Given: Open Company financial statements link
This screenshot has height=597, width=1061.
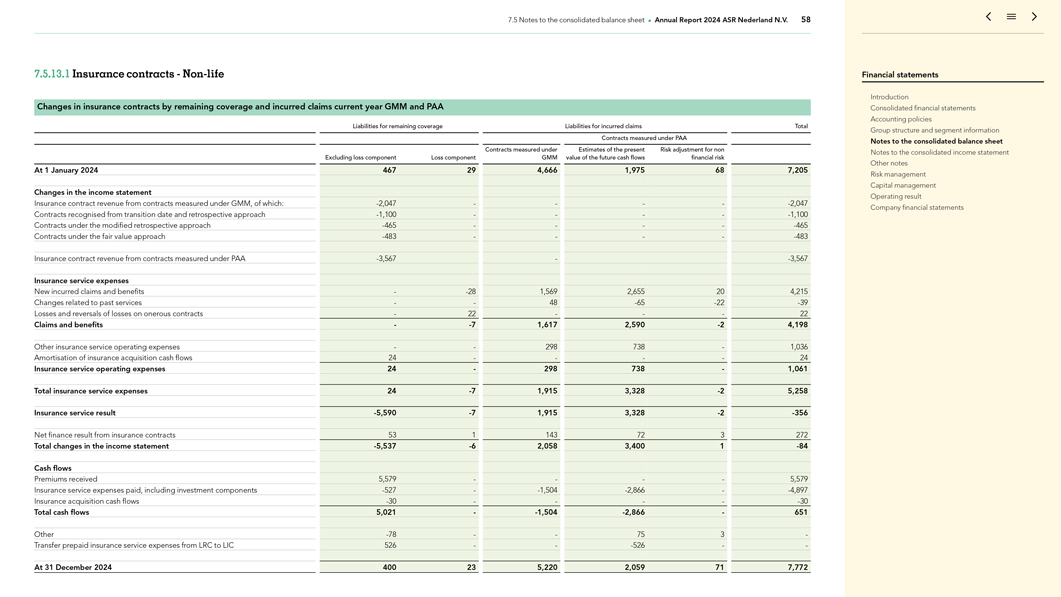Looking at the screenshot, I should point(917,207).
